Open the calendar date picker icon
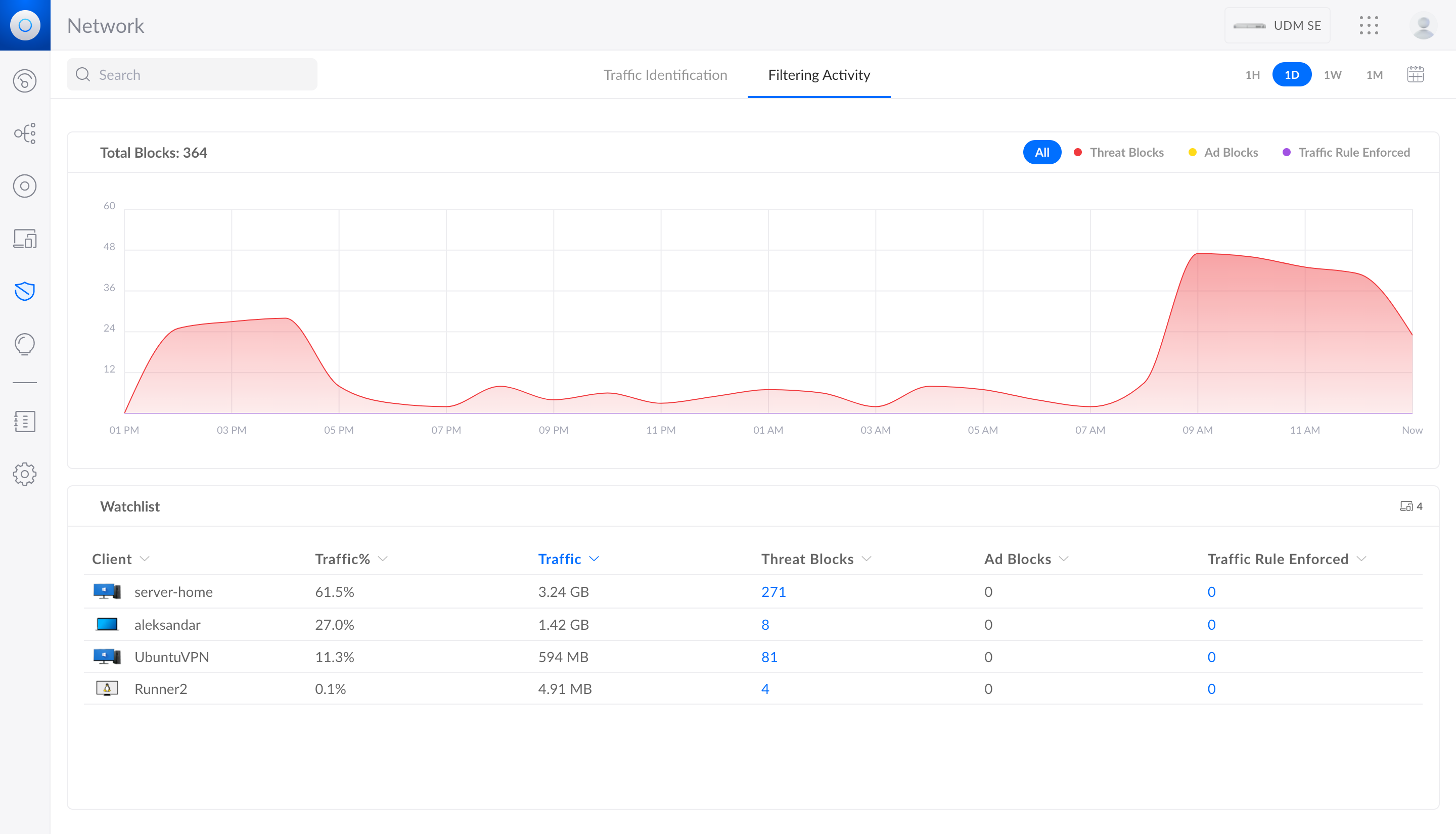The width and height of the screenshot is (1456, 834). click(x=1415, y=74)
